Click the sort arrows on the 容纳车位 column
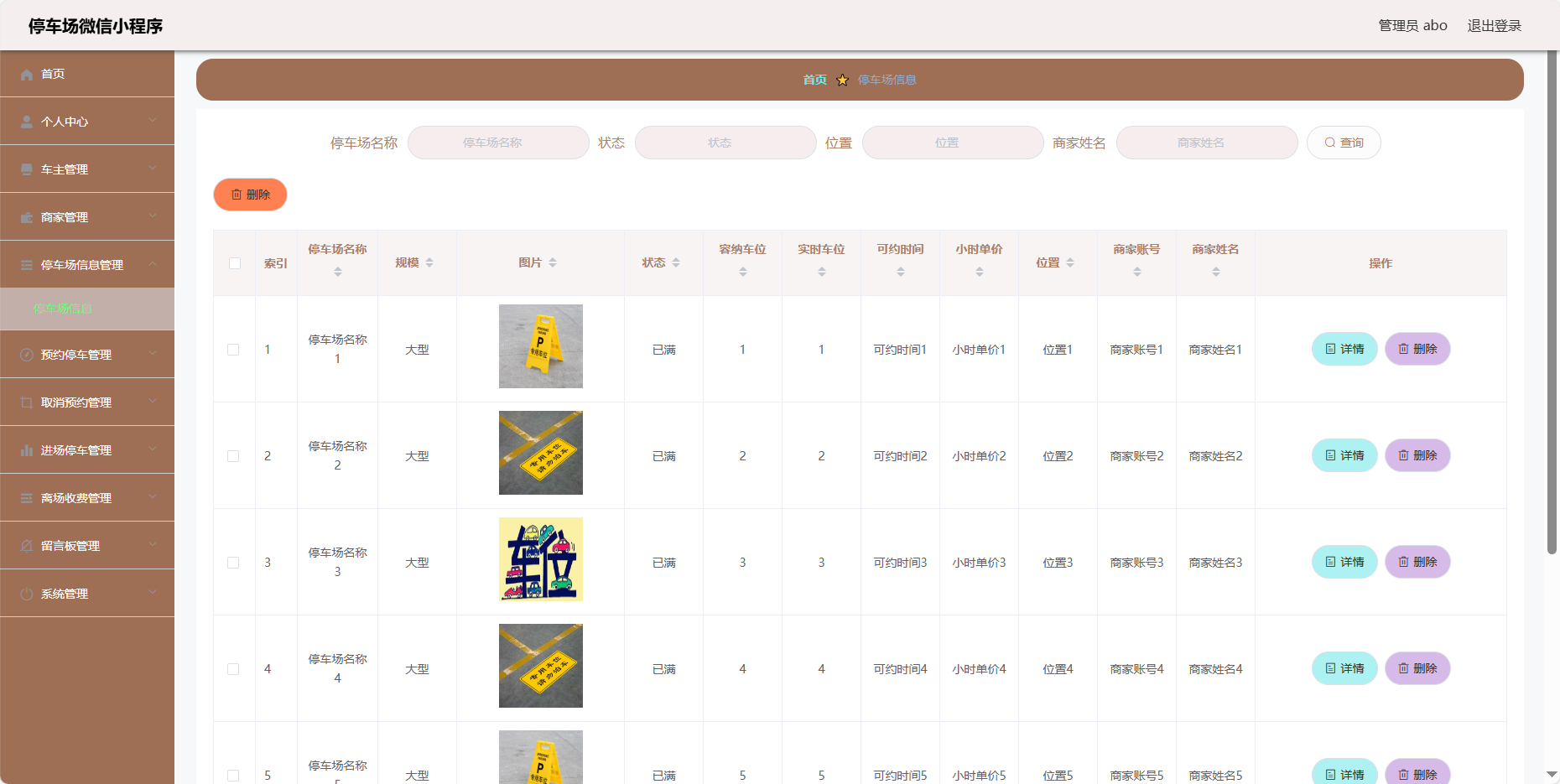 click(x=743, y=272)
